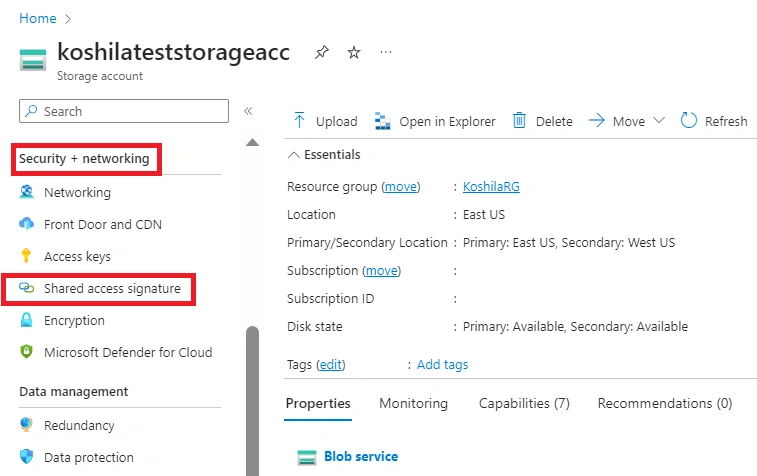Mark koshilateststorageacc as favorite with star

tap(354, 52)
